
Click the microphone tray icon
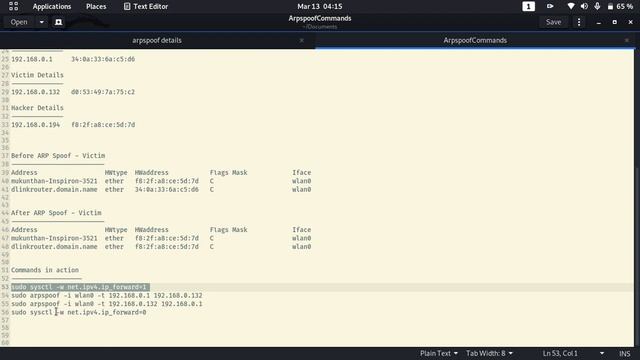point(597,6)
